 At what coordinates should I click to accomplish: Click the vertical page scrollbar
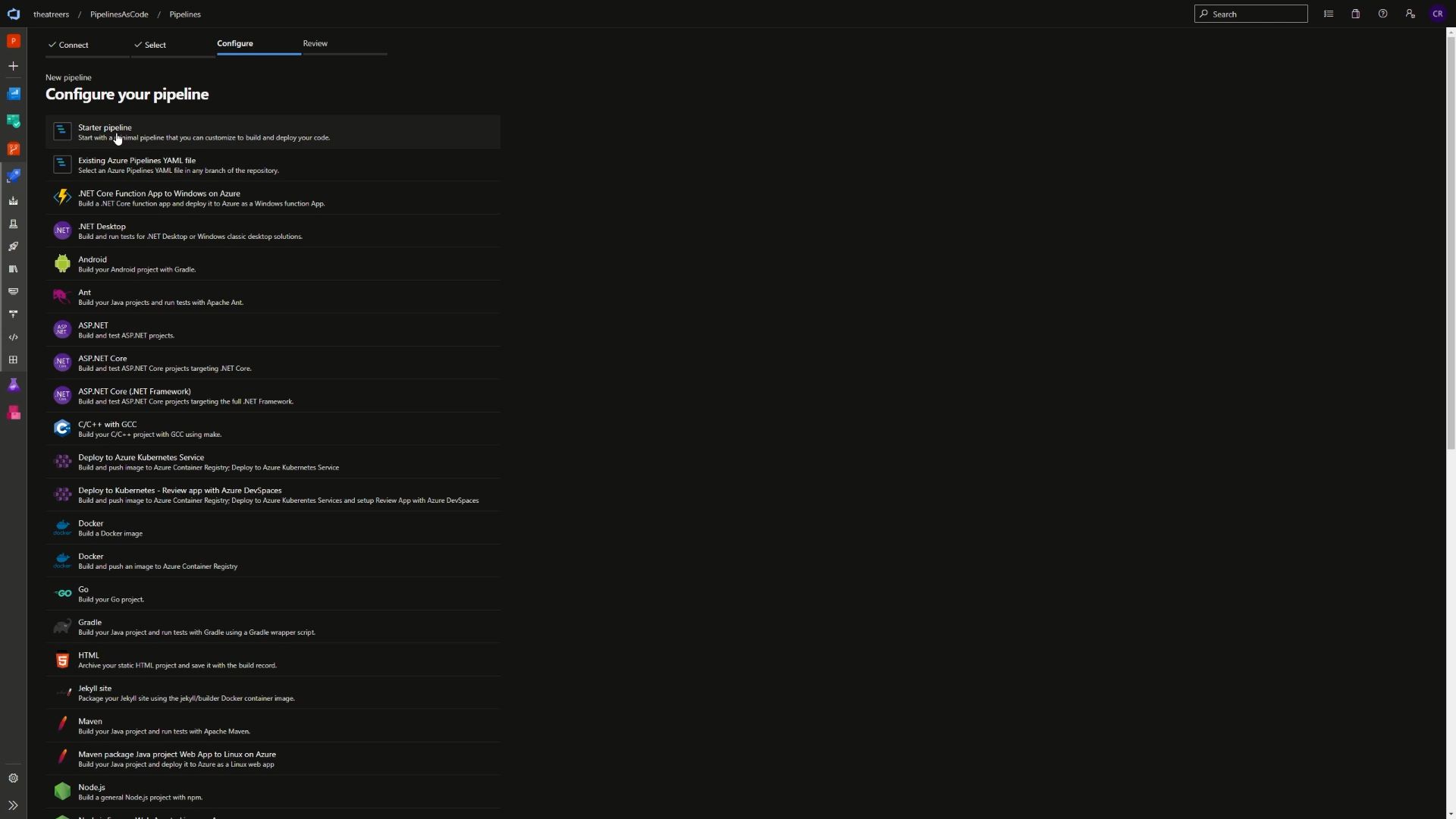(1451, 243)
